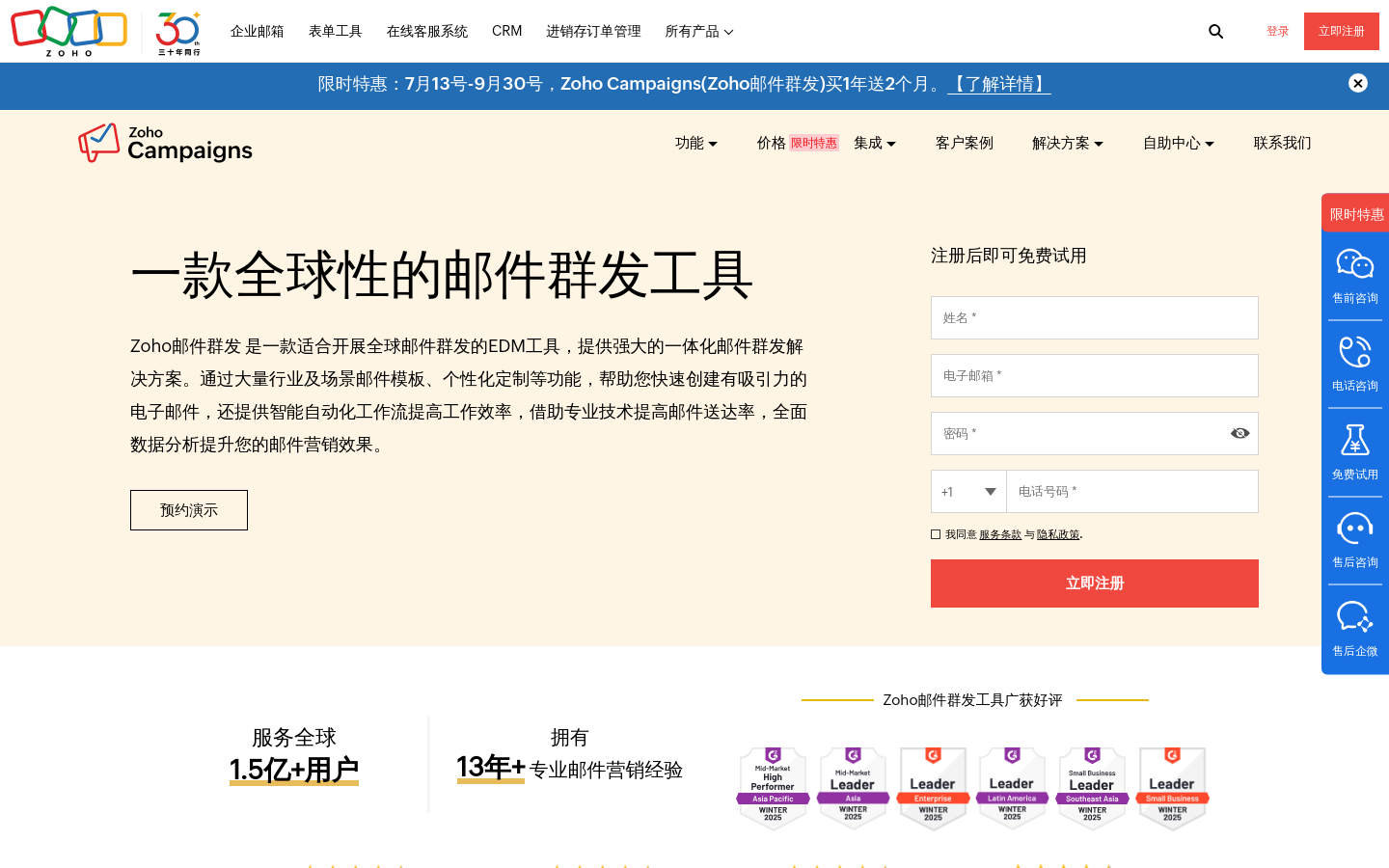This screenshot has height=868, width=1389.
Task: Focus the 密码 input field
Action: (x=1095, y=434)
